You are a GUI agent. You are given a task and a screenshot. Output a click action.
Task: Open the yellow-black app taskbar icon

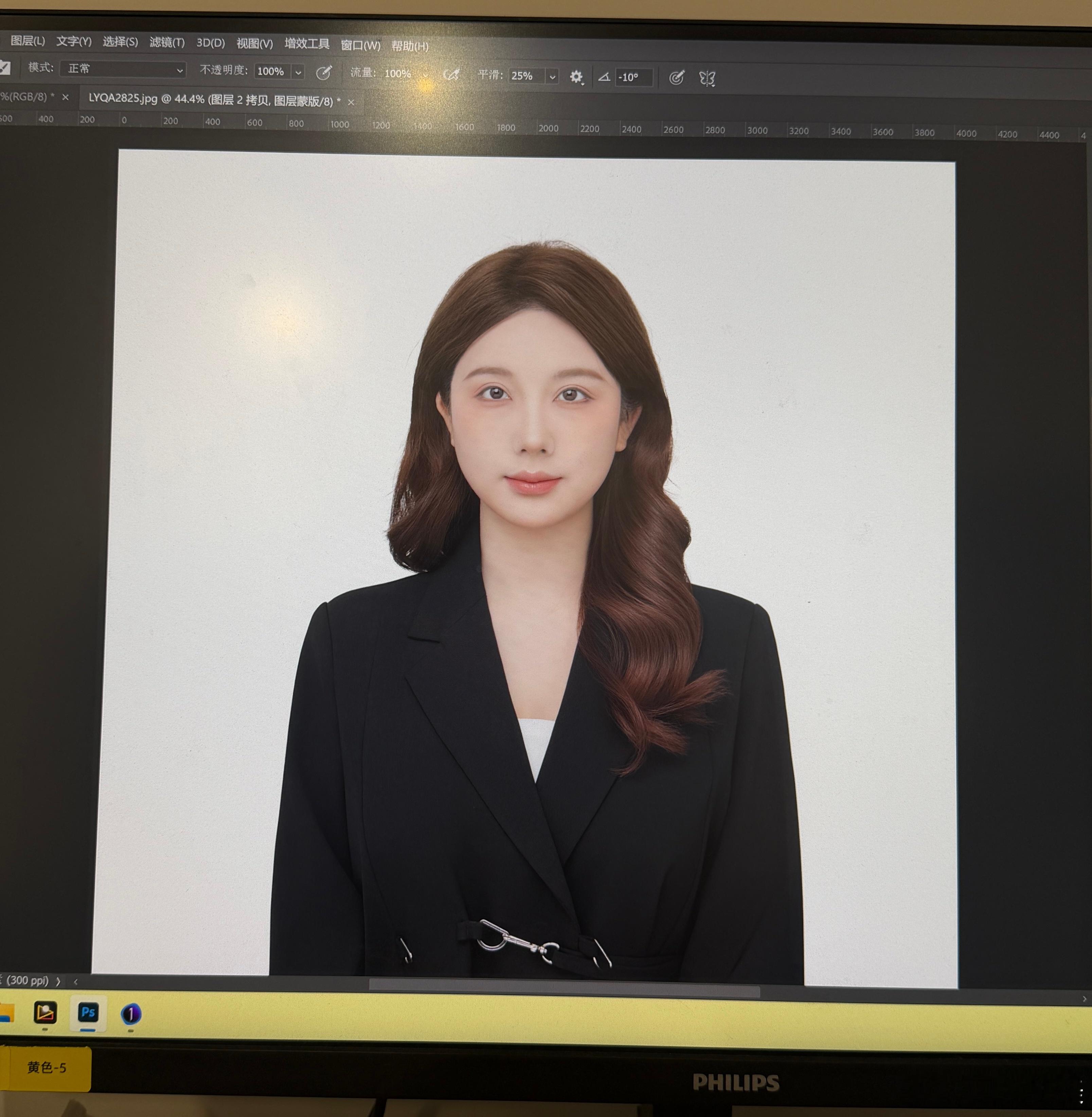45,1013
